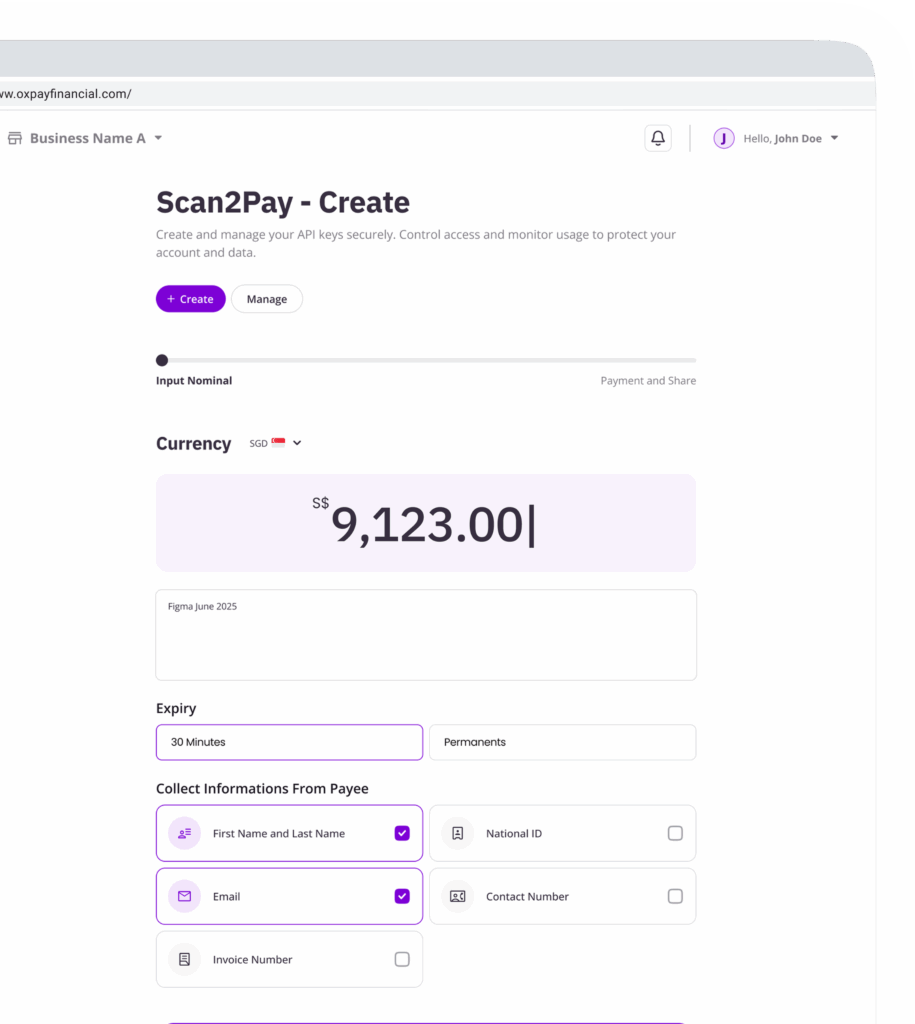Click the envelope icon in Email option

[184, 896]
